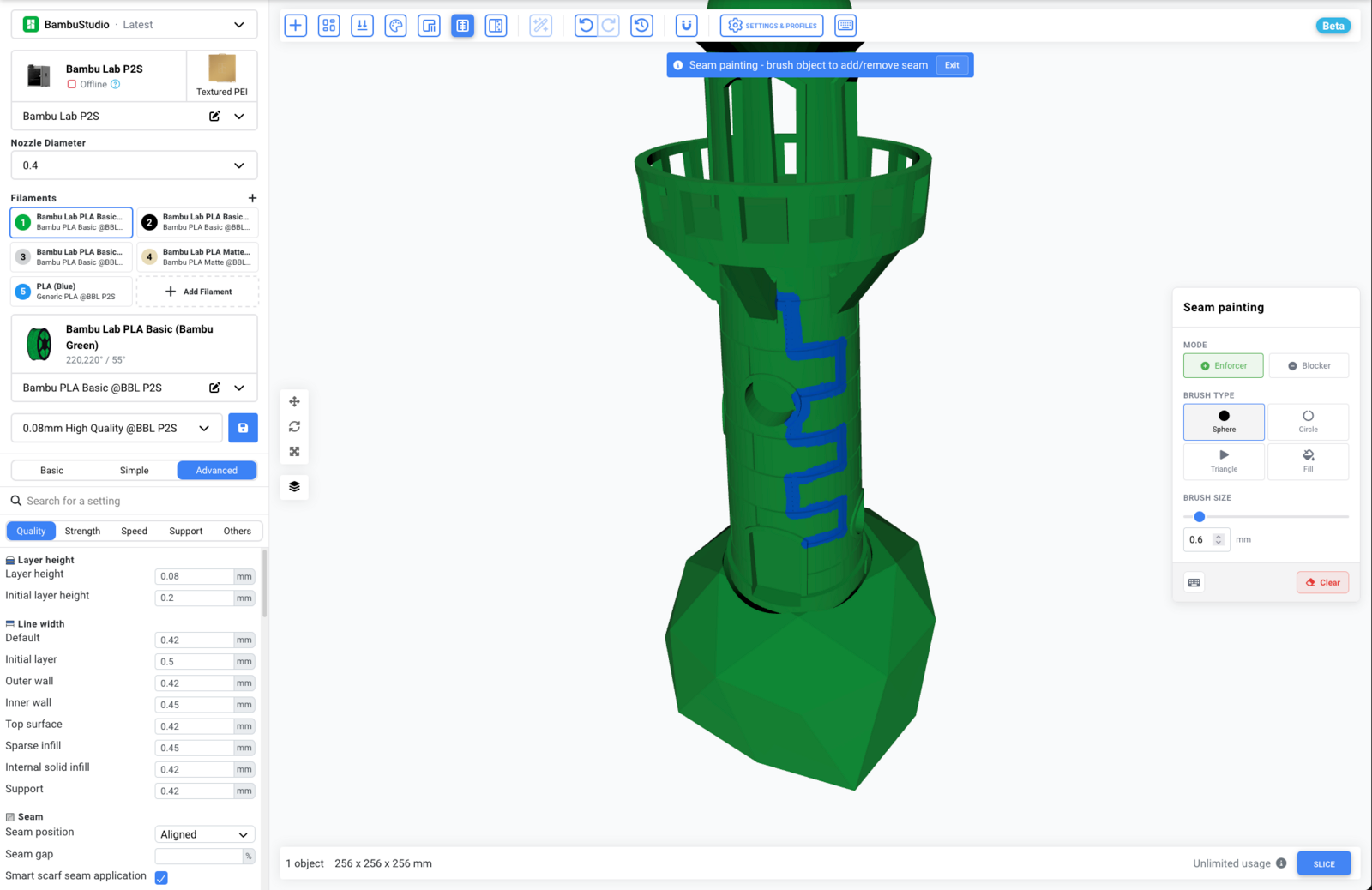
Task: Open the Strength tab
Action: tap(82, 531)
